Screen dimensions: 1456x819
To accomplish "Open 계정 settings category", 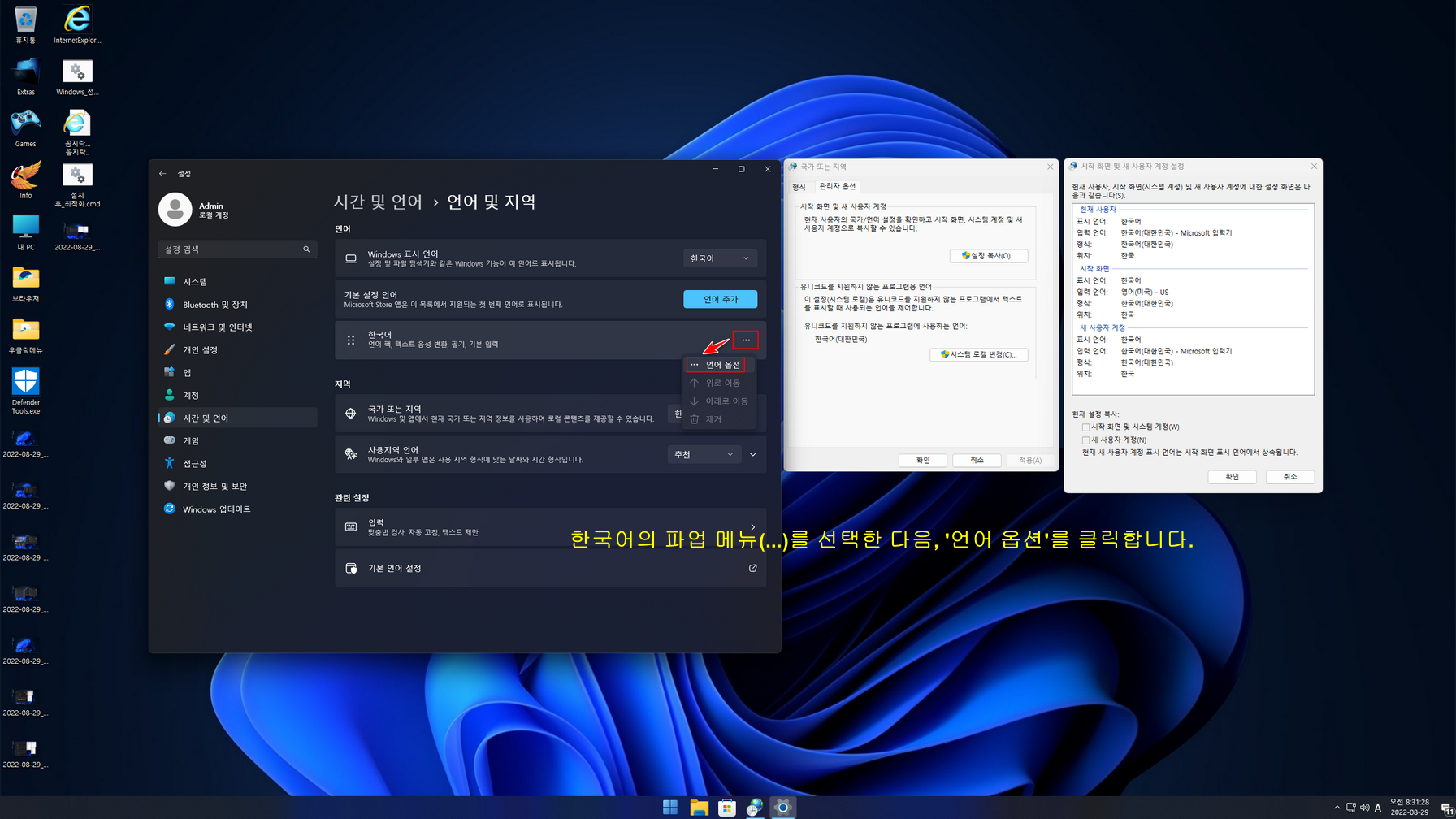I will (236, 395).
